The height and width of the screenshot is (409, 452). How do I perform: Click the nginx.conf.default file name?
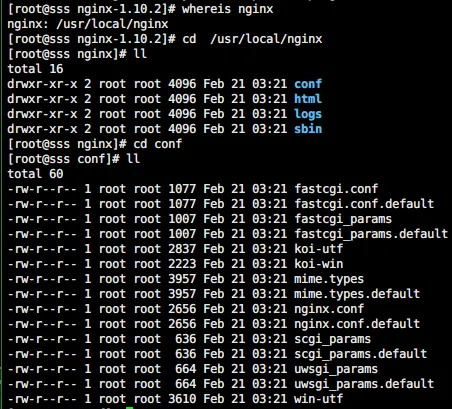tap(357, 324)
